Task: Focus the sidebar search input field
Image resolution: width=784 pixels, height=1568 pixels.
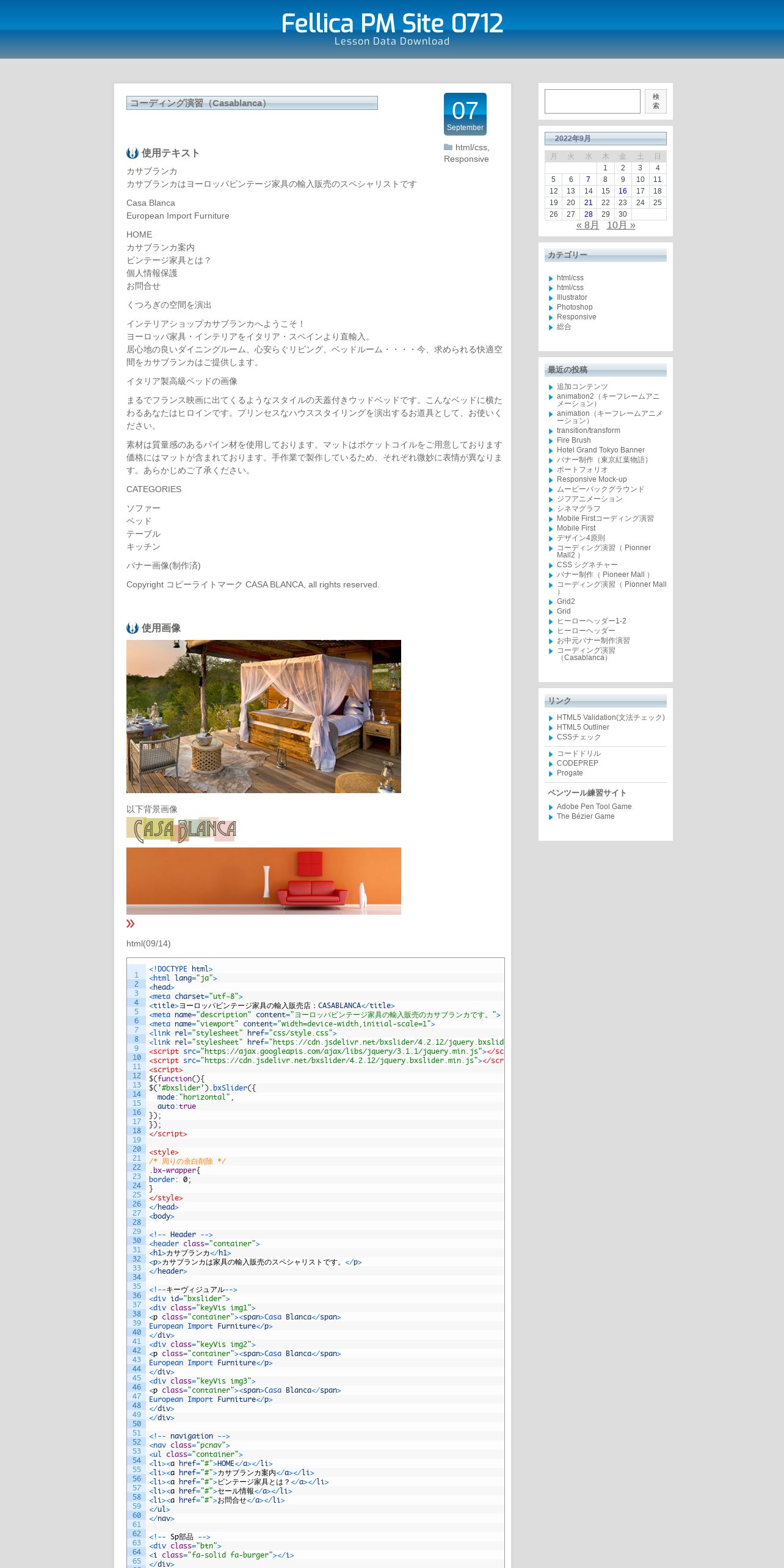Action: pos(592,101)
